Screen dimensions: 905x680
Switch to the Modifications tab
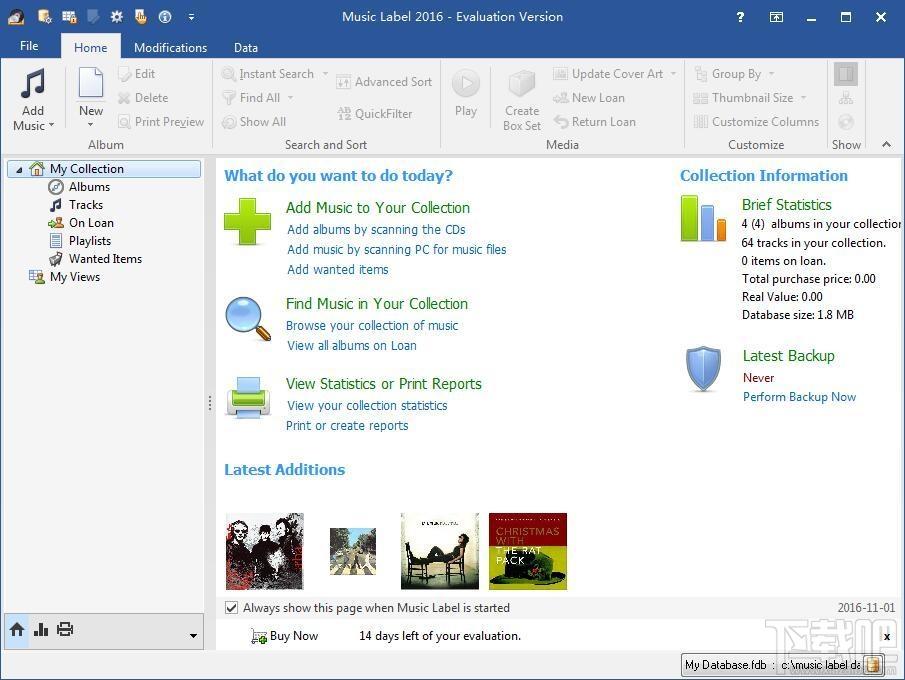[x=170, y=47]
